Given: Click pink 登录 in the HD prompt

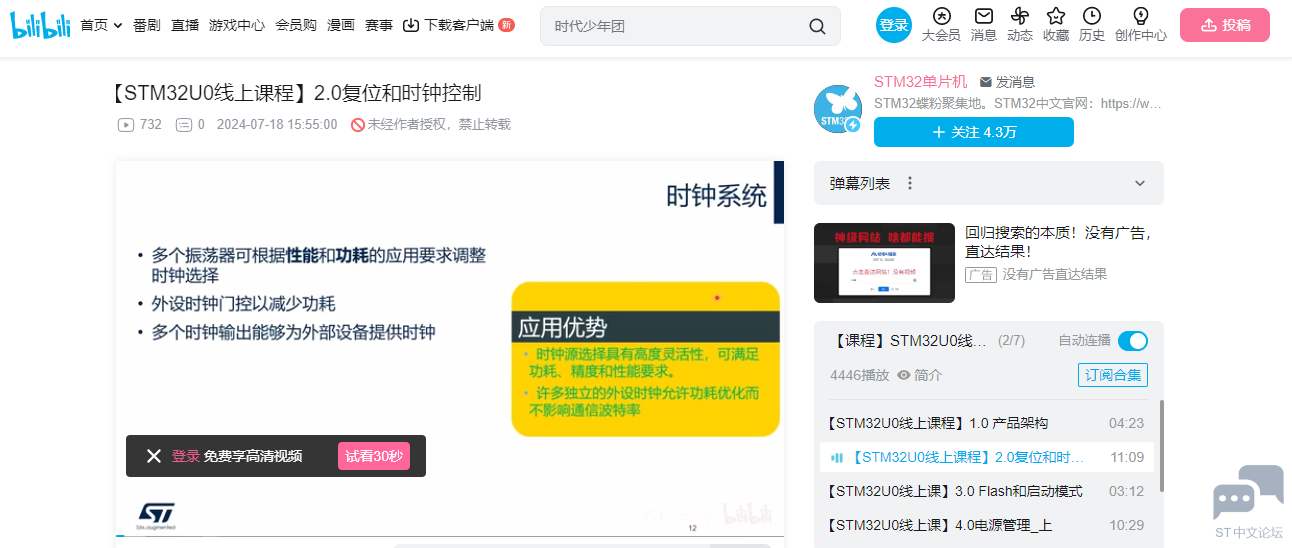Looking at the screenshot, I should click(185, 456).
